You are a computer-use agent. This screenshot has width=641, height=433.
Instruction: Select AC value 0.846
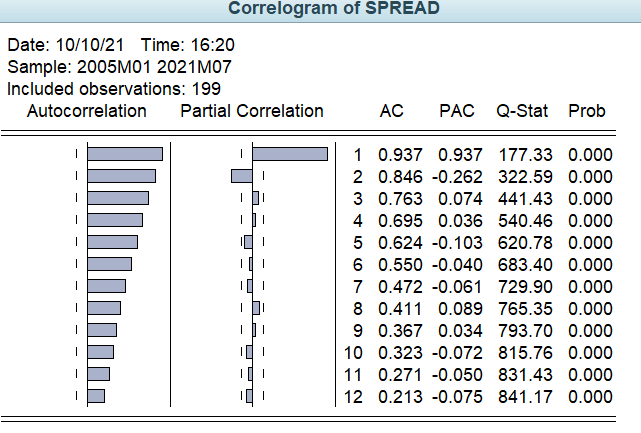click(400, 177)
